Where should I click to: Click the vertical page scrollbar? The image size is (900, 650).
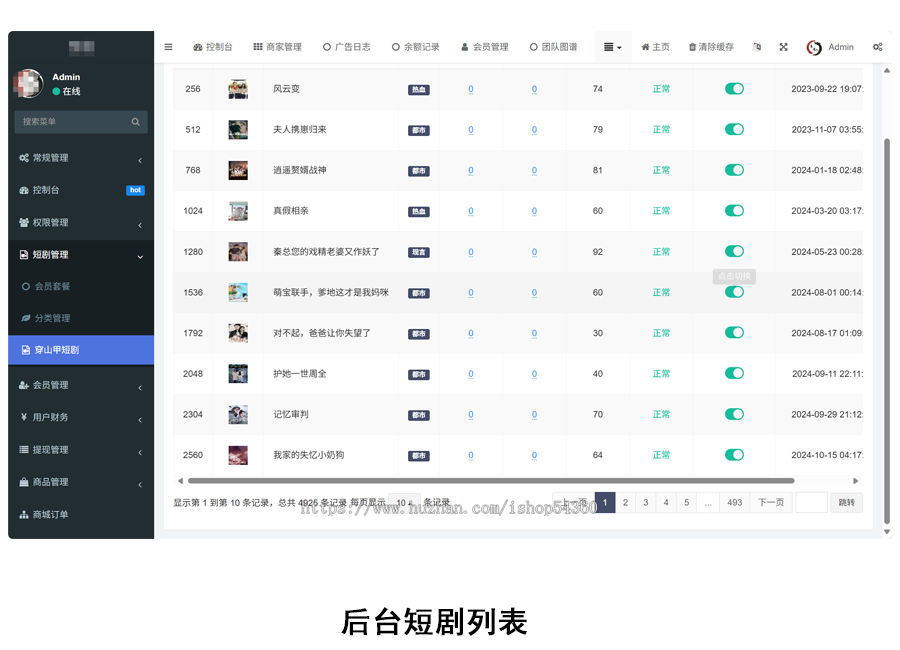(x=887, y=331)
